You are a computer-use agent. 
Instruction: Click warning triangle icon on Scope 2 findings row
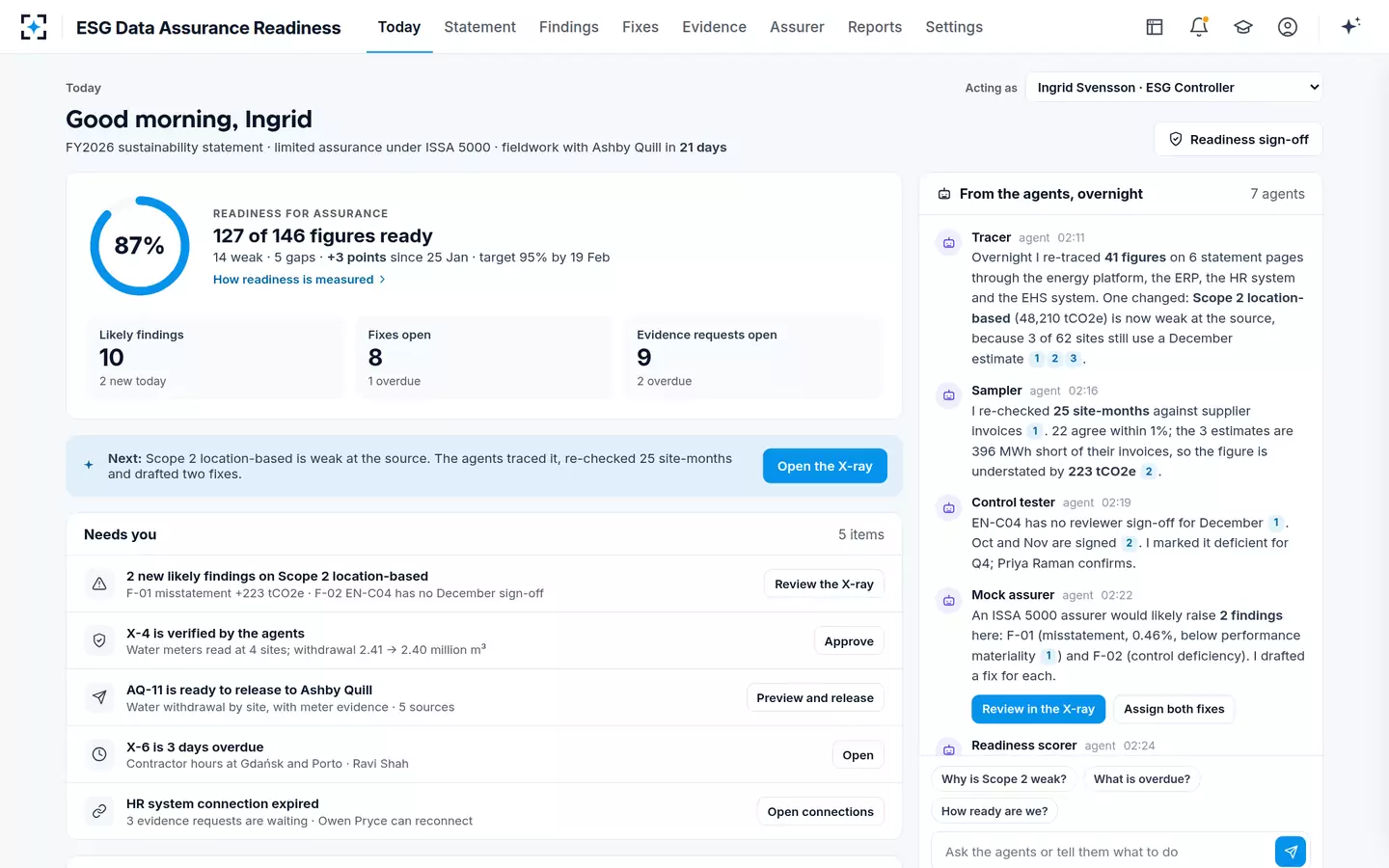99,583
